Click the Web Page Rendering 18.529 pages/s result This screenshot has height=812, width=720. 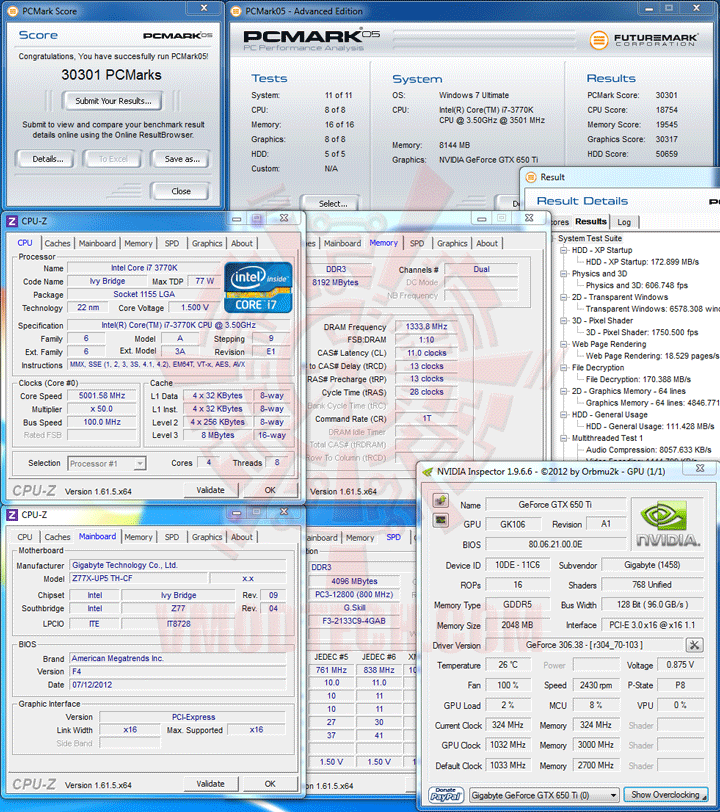pyautogui.click(x=652, y=356)
